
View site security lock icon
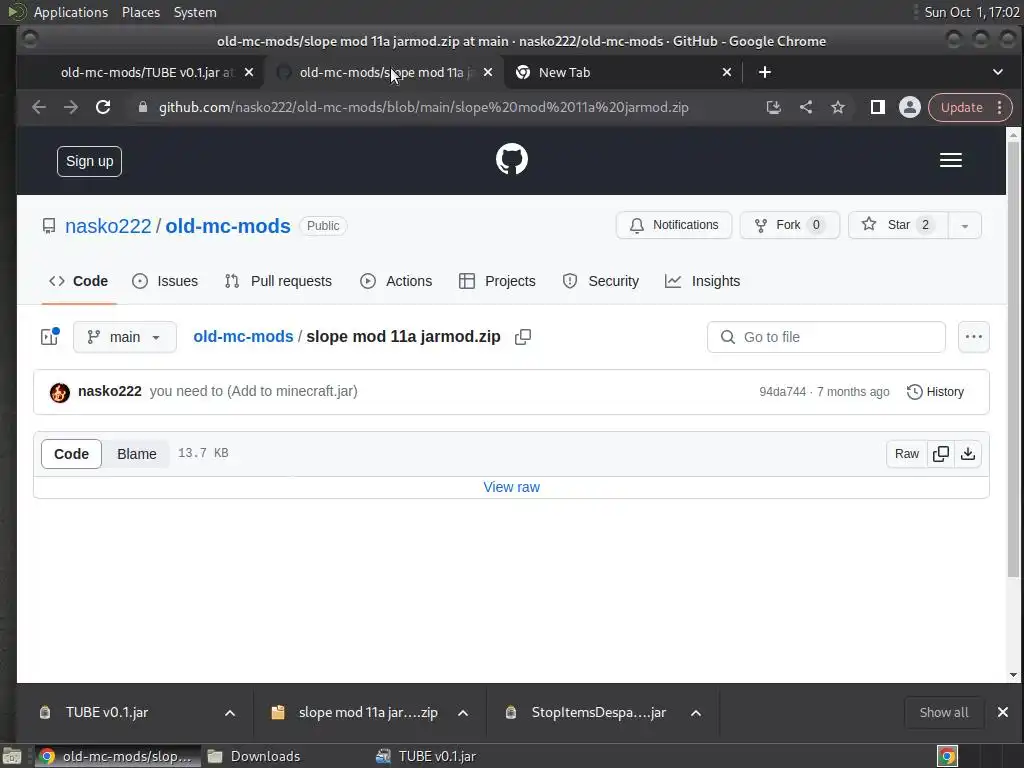(x=143, y=107)
